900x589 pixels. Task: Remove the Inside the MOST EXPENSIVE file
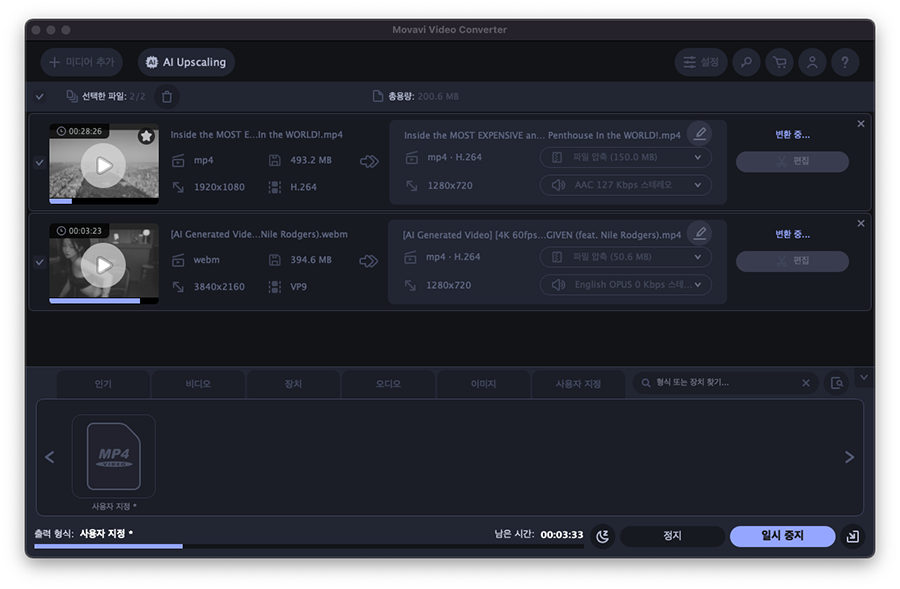(x=860, y=124)
